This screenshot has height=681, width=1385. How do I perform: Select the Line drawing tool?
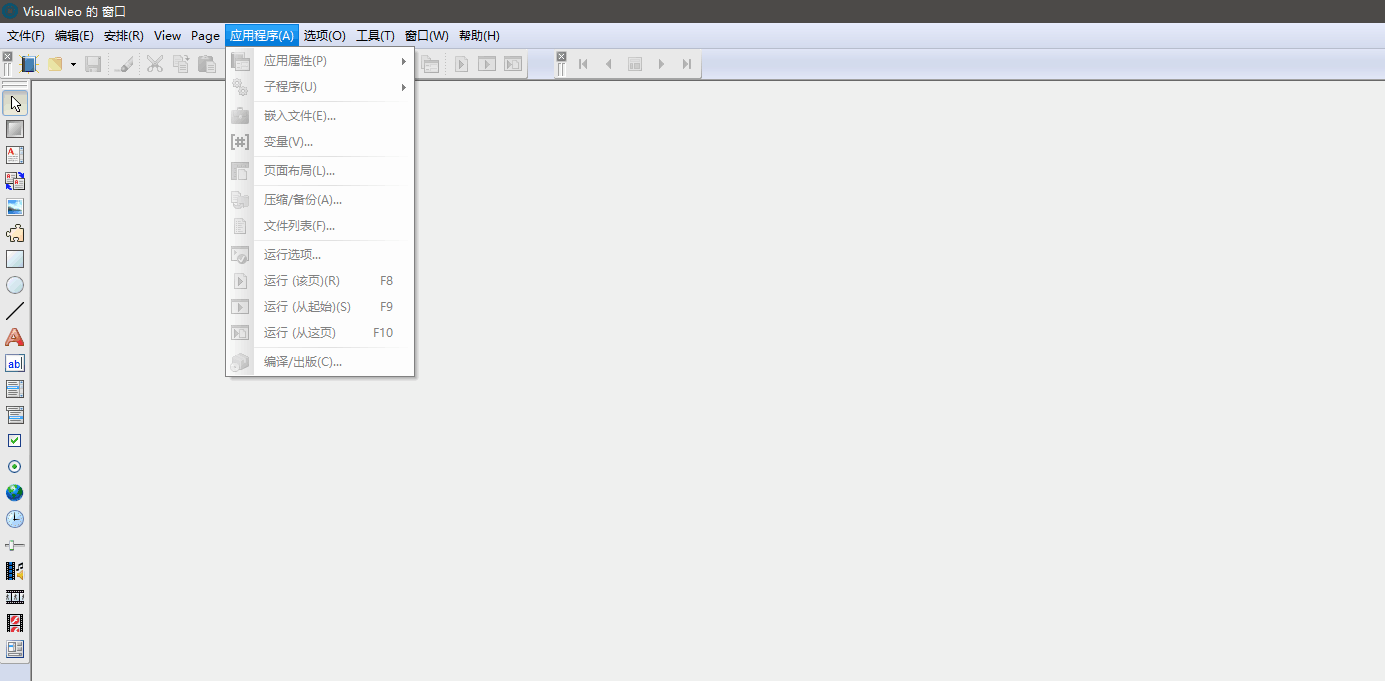coord(15,311)
